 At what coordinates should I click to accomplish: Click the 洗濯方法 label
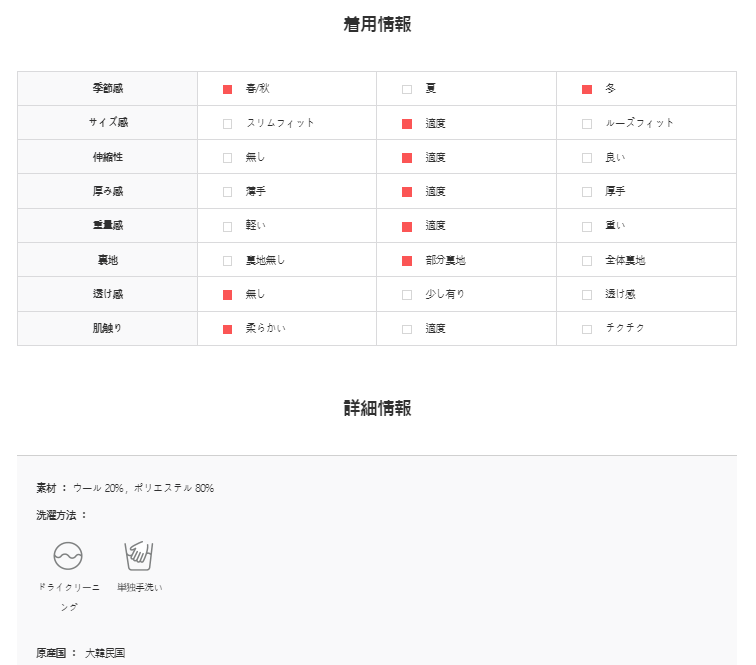click(x=56, y=515)
